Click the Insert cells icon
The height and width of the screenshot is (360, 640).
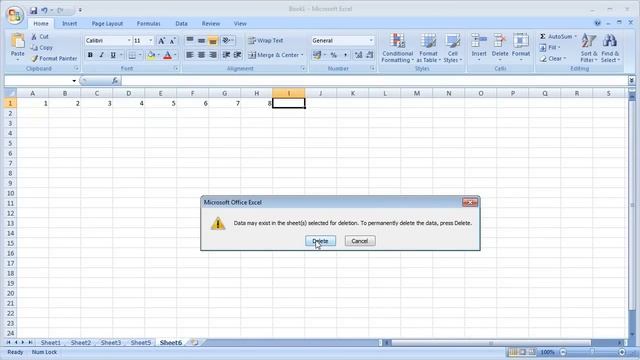479,41
